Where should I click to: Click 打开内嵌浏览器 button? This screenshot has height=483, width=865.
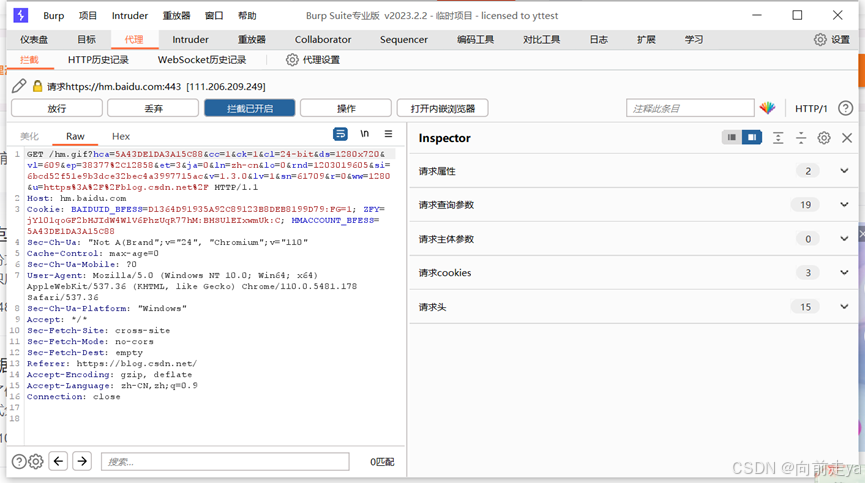(442, 108)
